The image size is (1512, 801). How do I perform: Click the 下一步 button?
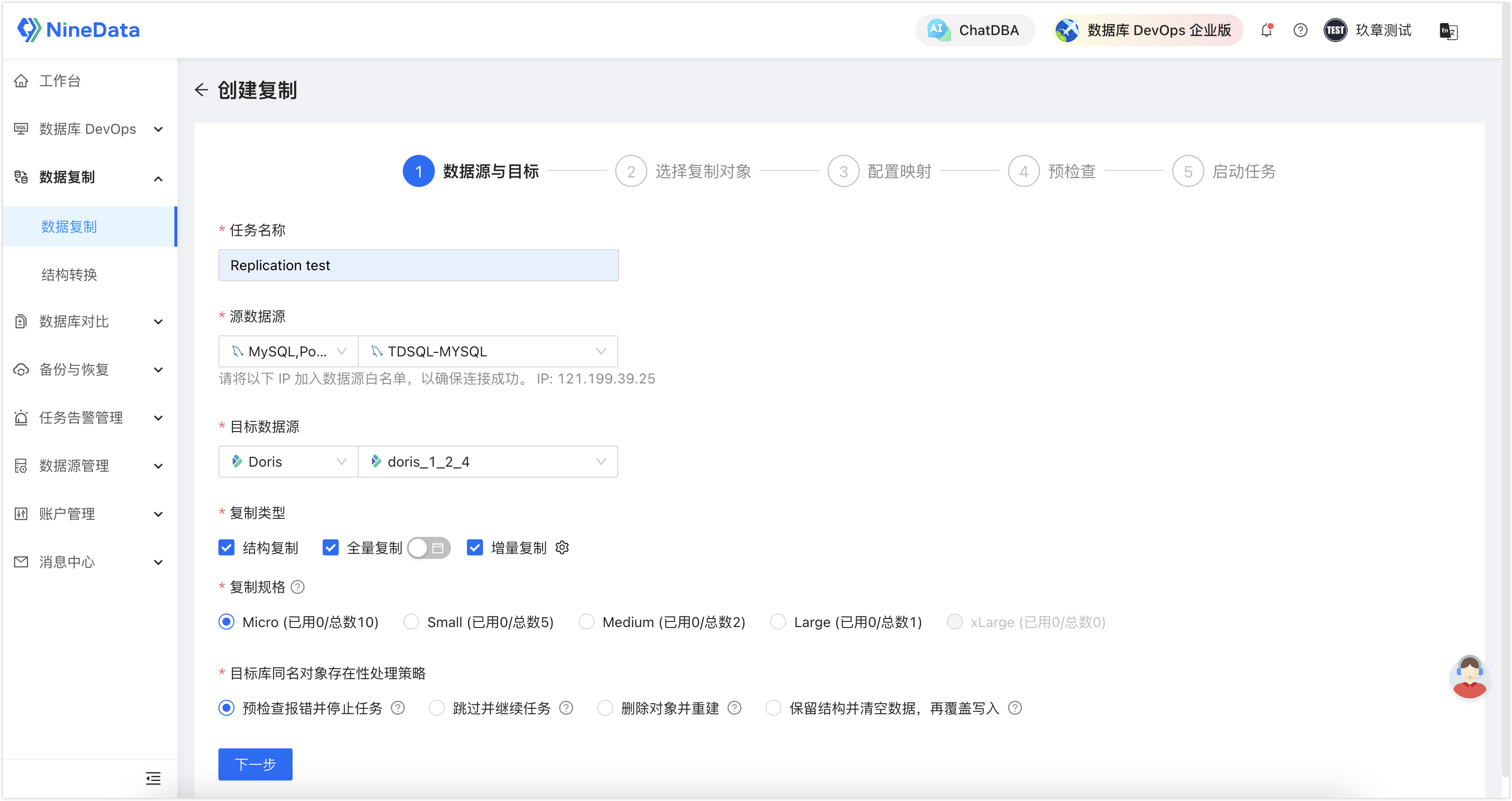pyautogui.click(x=256, y=764)
